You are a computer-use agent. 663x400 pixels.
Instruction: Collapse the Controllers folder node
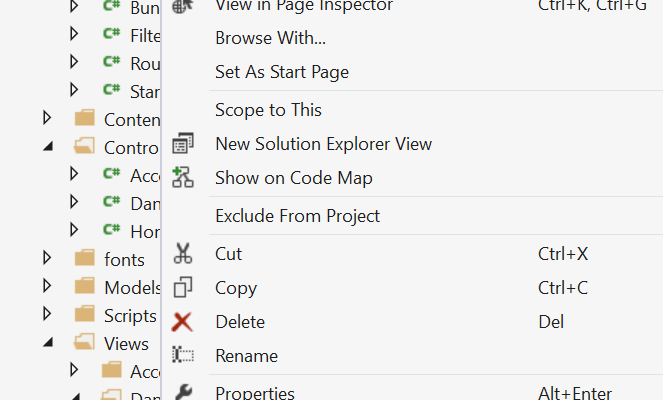click(47, 147)
